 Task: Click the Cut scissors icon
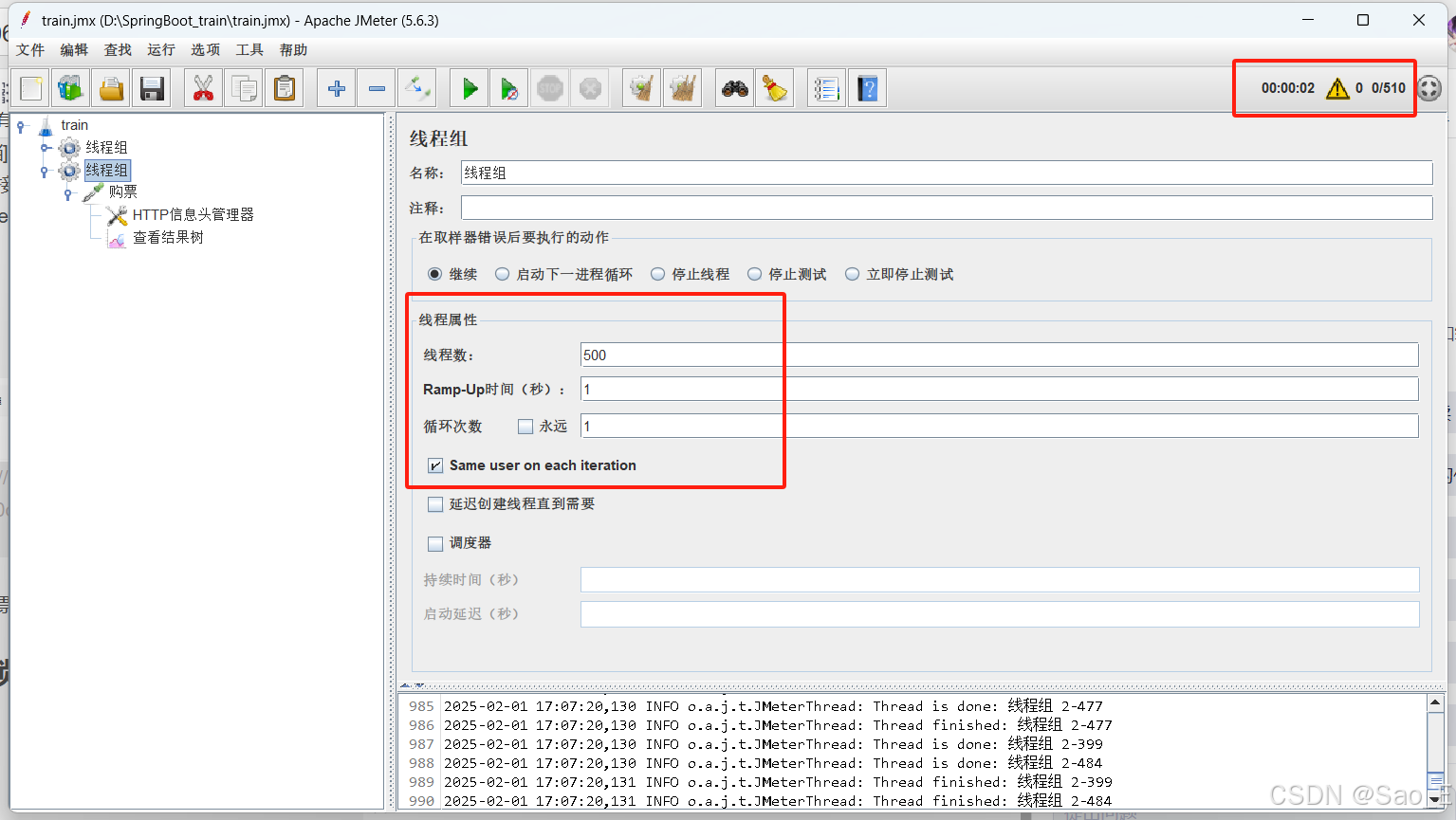click(x=203, y=88)
